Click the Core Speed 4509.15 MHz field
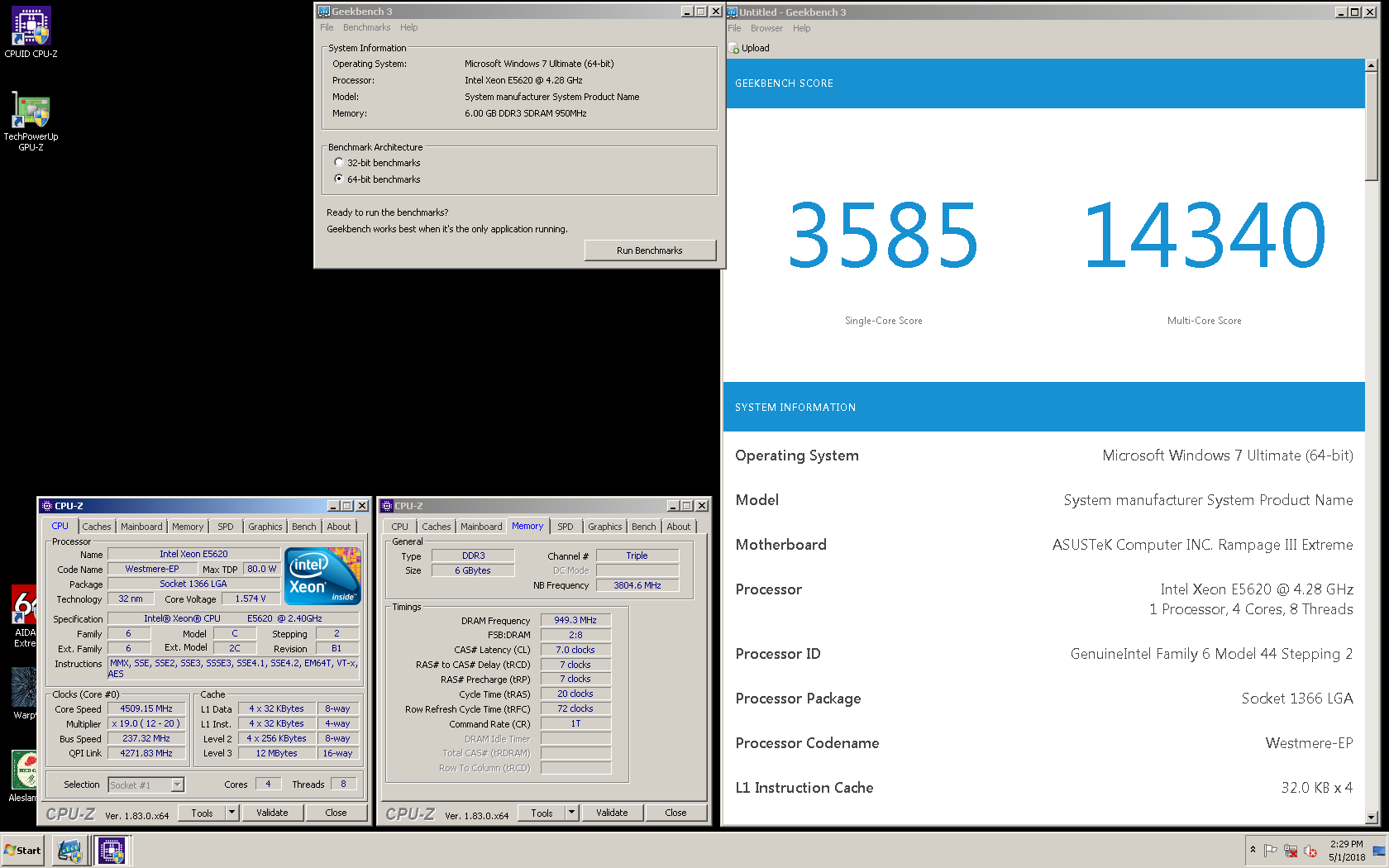1389x868 pixels. [x=146, y=708]
